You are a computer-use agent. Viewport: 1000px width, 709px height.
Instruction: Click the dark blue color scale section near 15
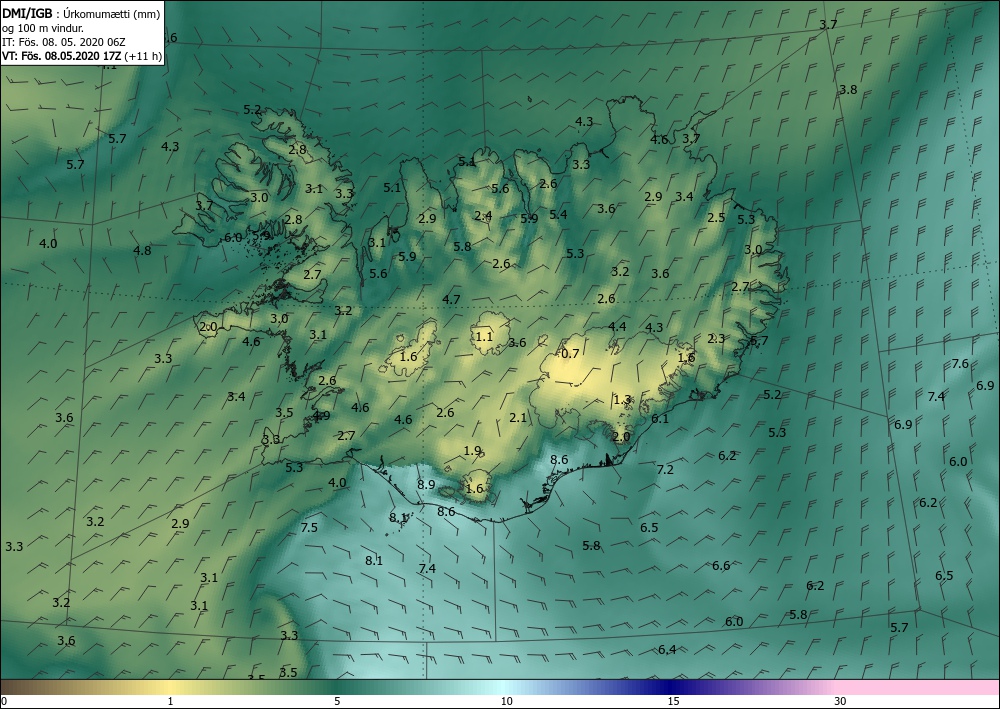670,687
